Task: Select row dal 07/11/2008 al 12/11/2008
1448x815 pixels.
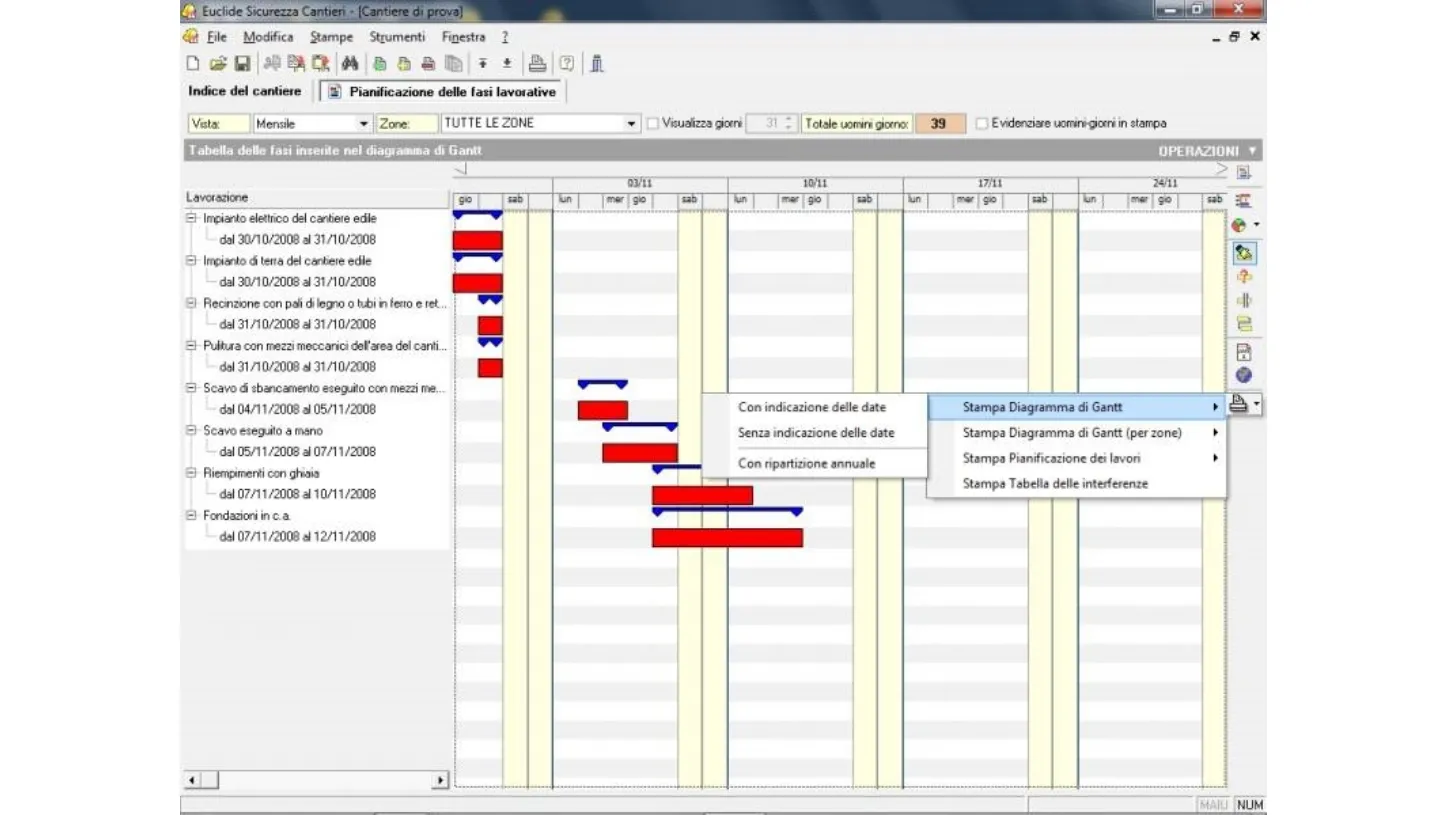Action: pos(298,536)
